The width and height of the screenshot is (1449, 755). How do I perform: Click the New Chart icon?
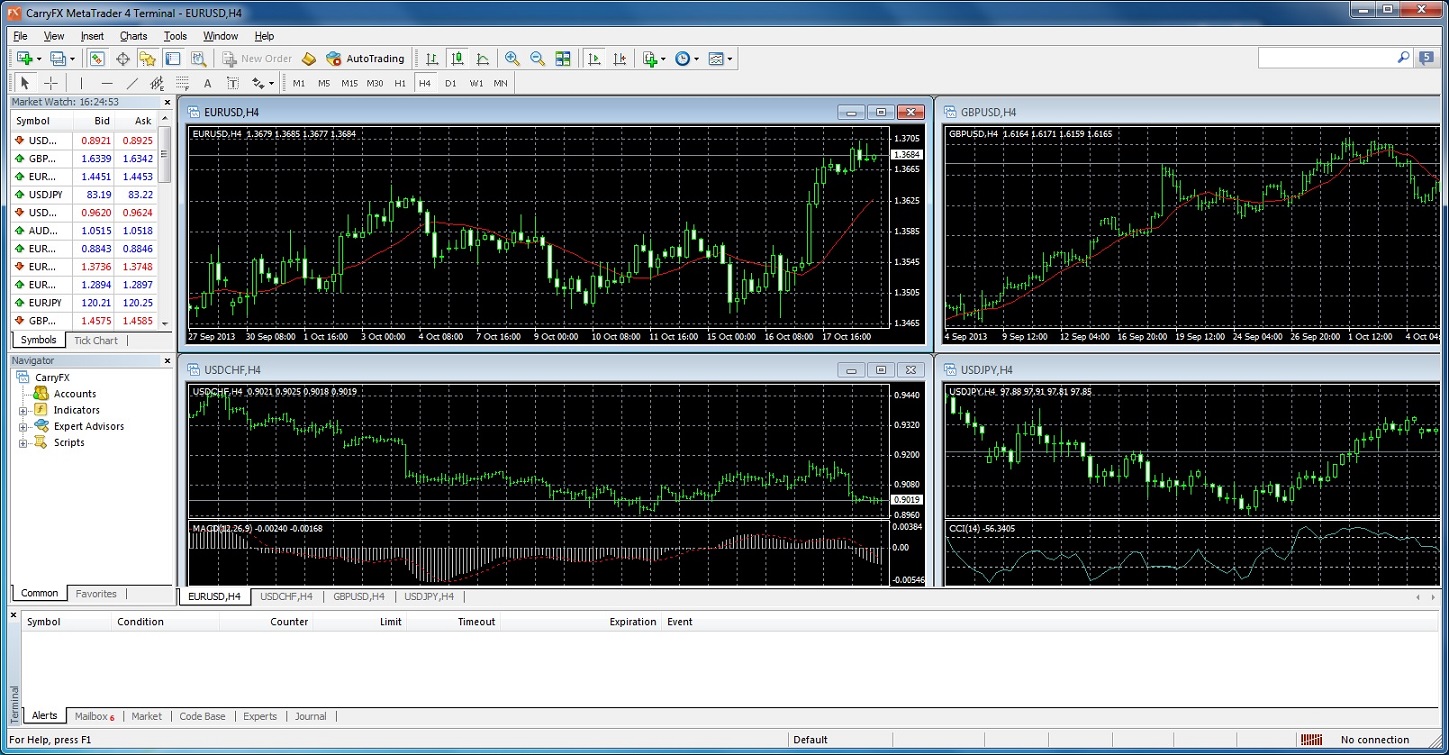[25, 59]
